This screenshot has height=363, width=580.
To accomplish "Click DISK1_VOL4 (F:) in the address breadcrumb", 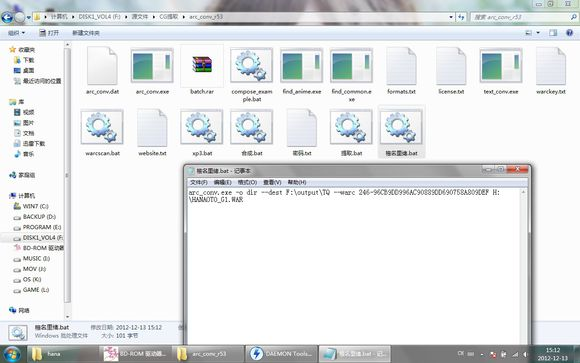I will pyautogui.click(x=99, y=17).
